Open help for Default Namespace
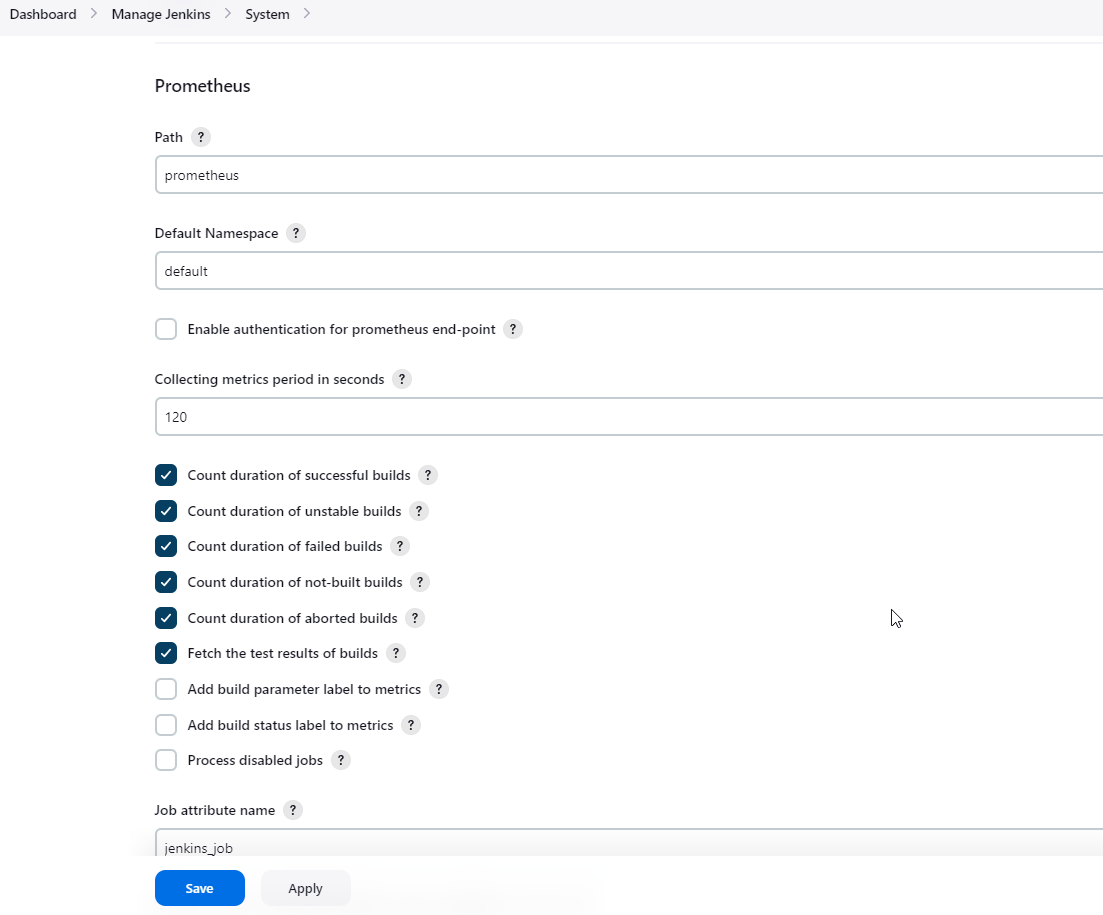 296,233
